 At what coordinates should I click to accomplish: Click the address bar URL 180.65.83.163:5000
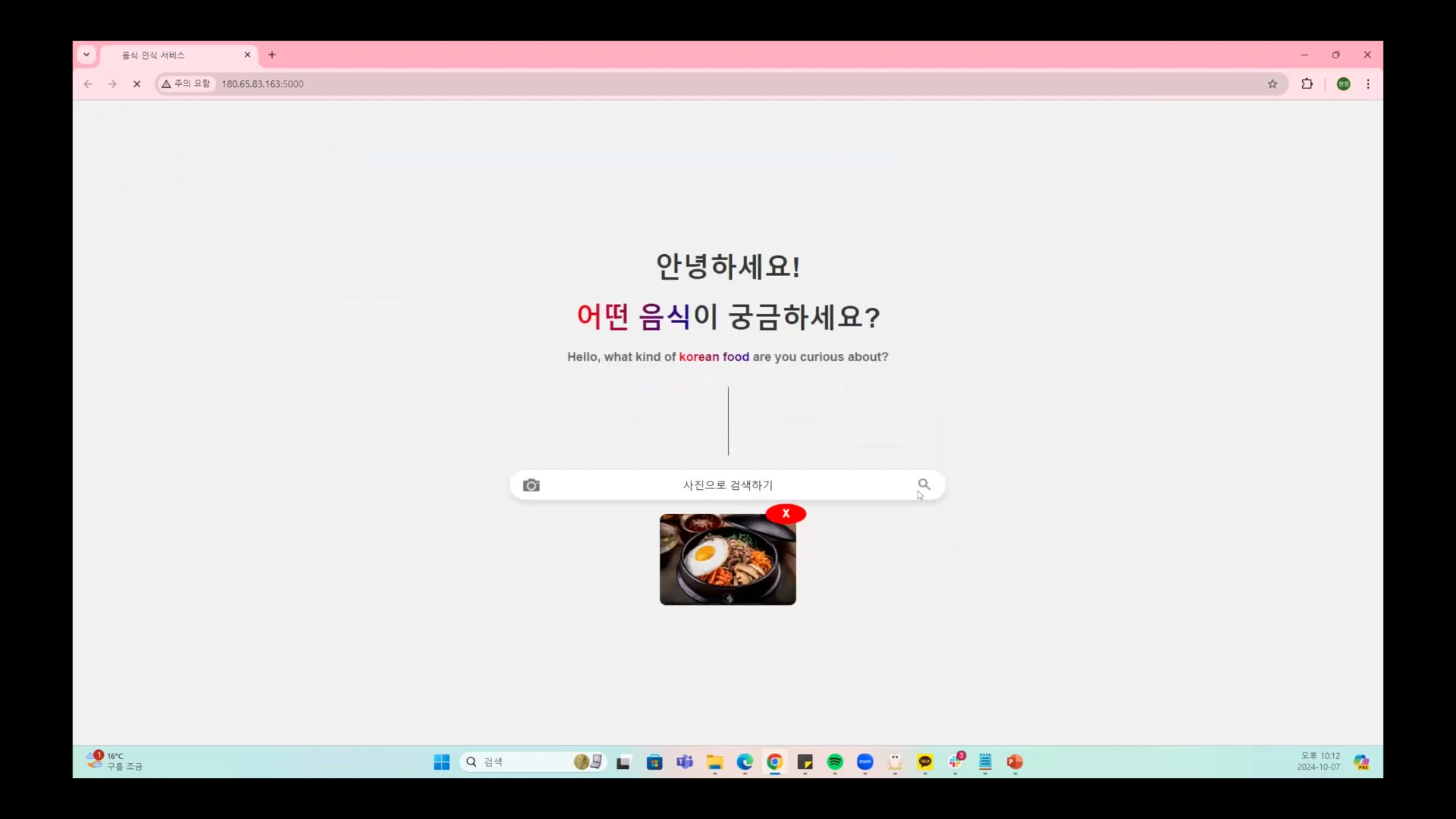[262, 84]
